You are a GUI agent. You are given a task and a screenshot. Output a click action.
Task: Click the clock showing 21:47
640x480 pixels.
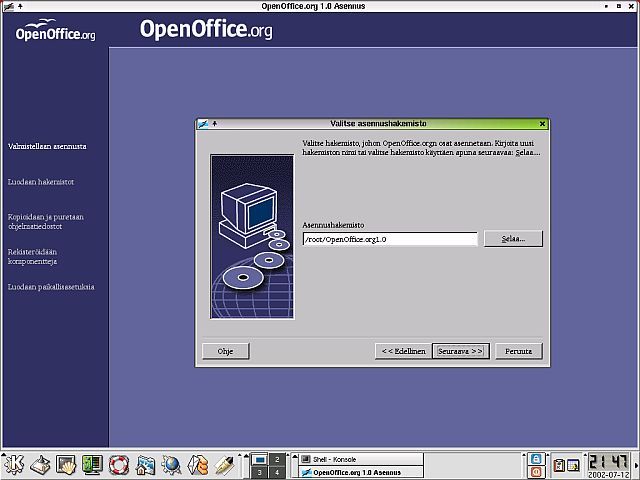608,461
